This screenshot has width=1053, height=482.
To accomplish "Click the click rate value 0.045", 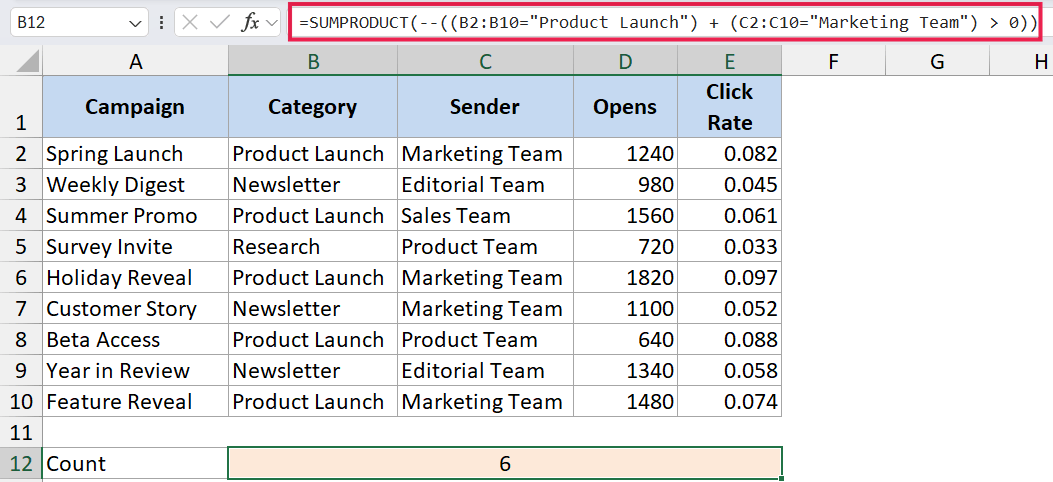I will pyautogui.click(x=730, y=185).
